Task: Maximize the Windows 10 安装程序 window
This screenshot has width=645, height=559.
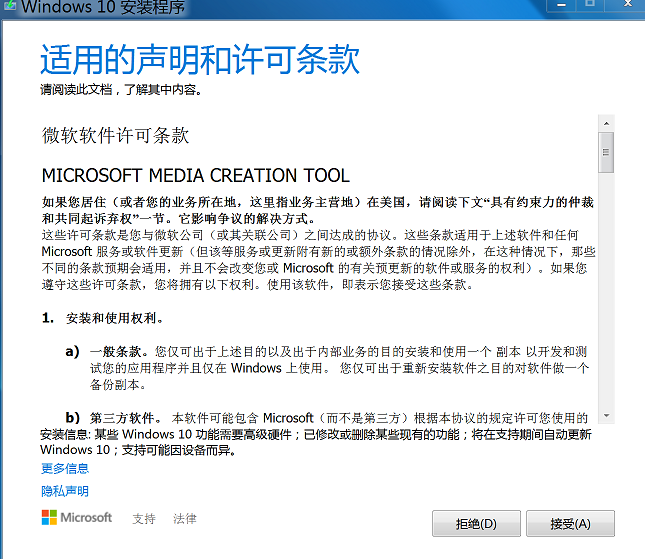Action: pos(590,5)
